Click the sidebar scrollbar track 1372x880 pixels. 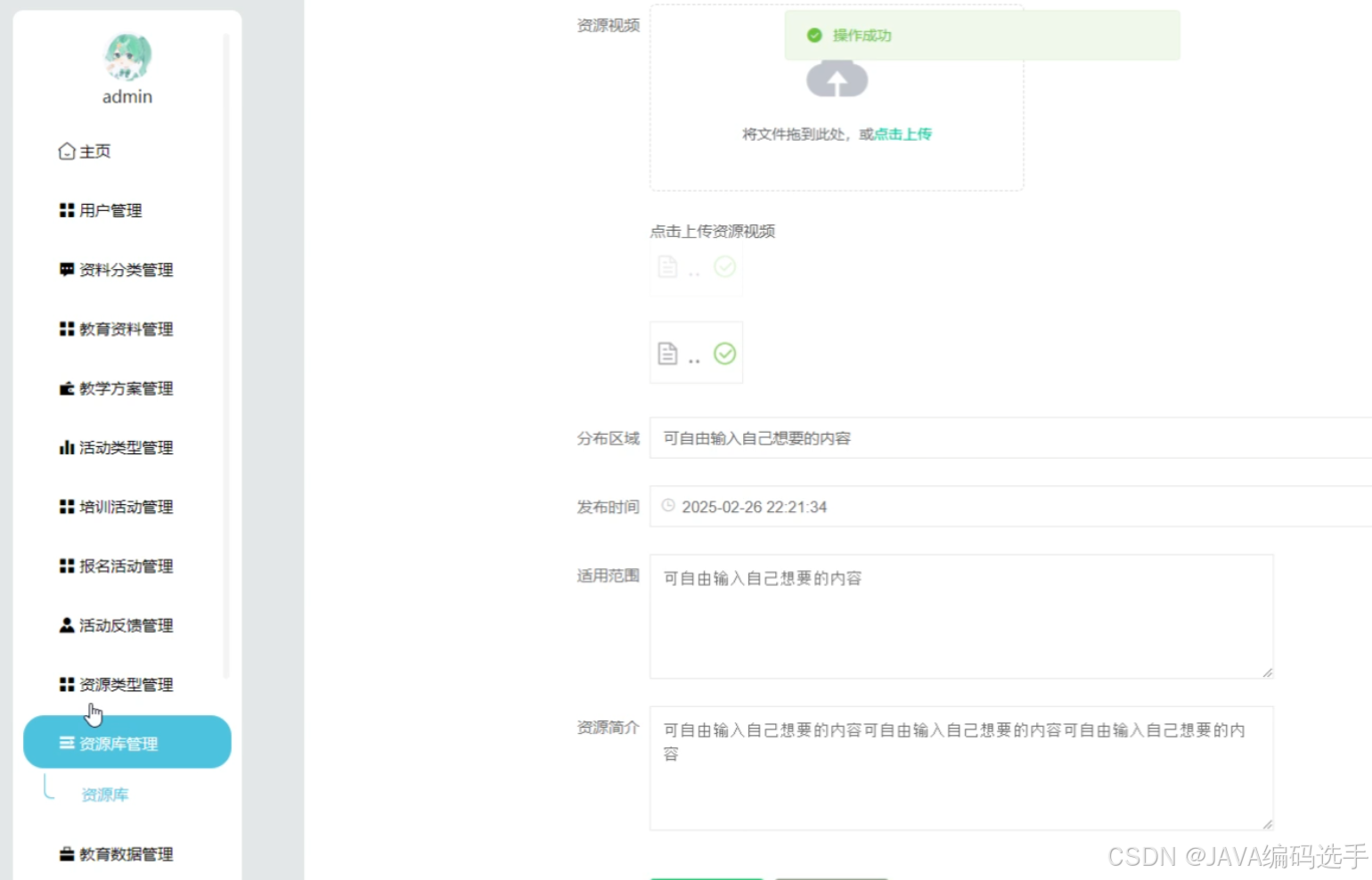point(228,356)
